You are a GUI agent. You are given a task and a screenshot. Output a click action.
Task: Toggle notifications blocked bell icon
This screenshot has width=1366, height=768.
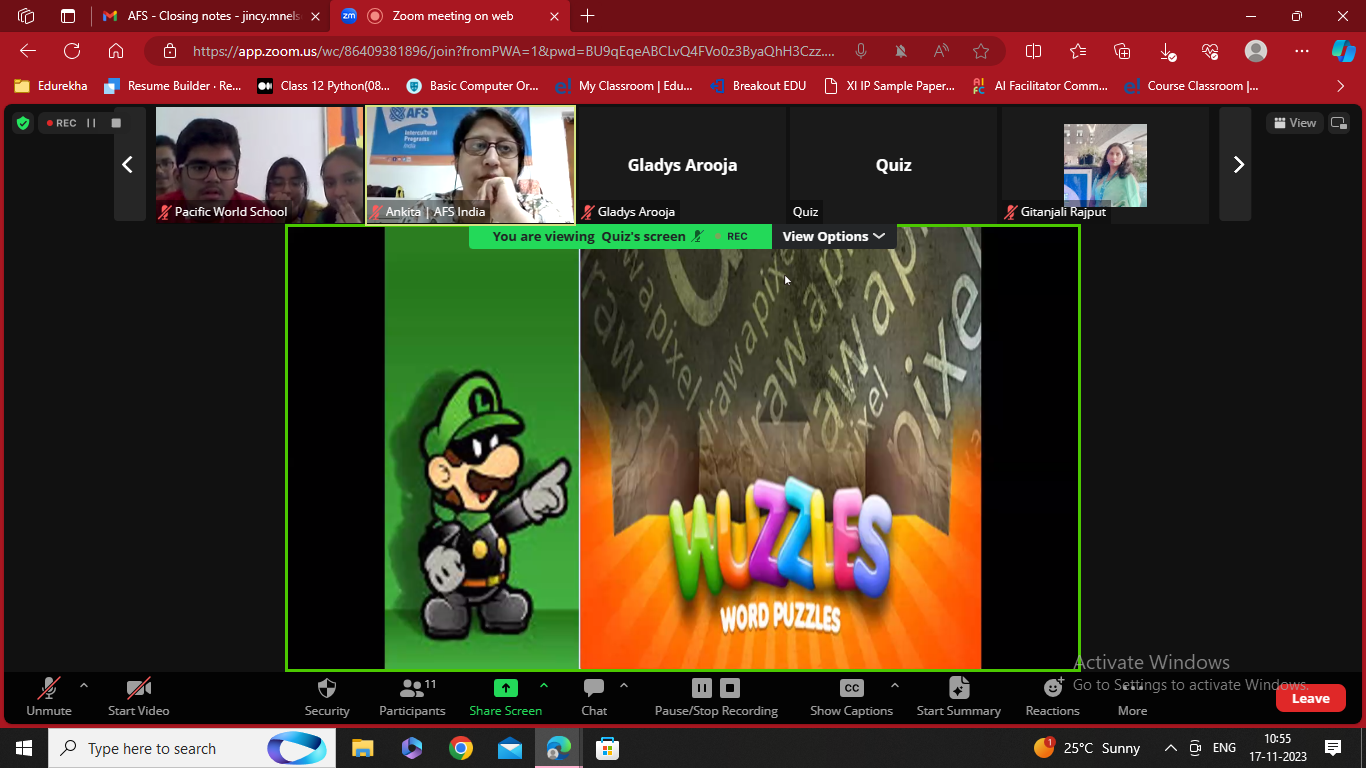(x=901, y=51)
